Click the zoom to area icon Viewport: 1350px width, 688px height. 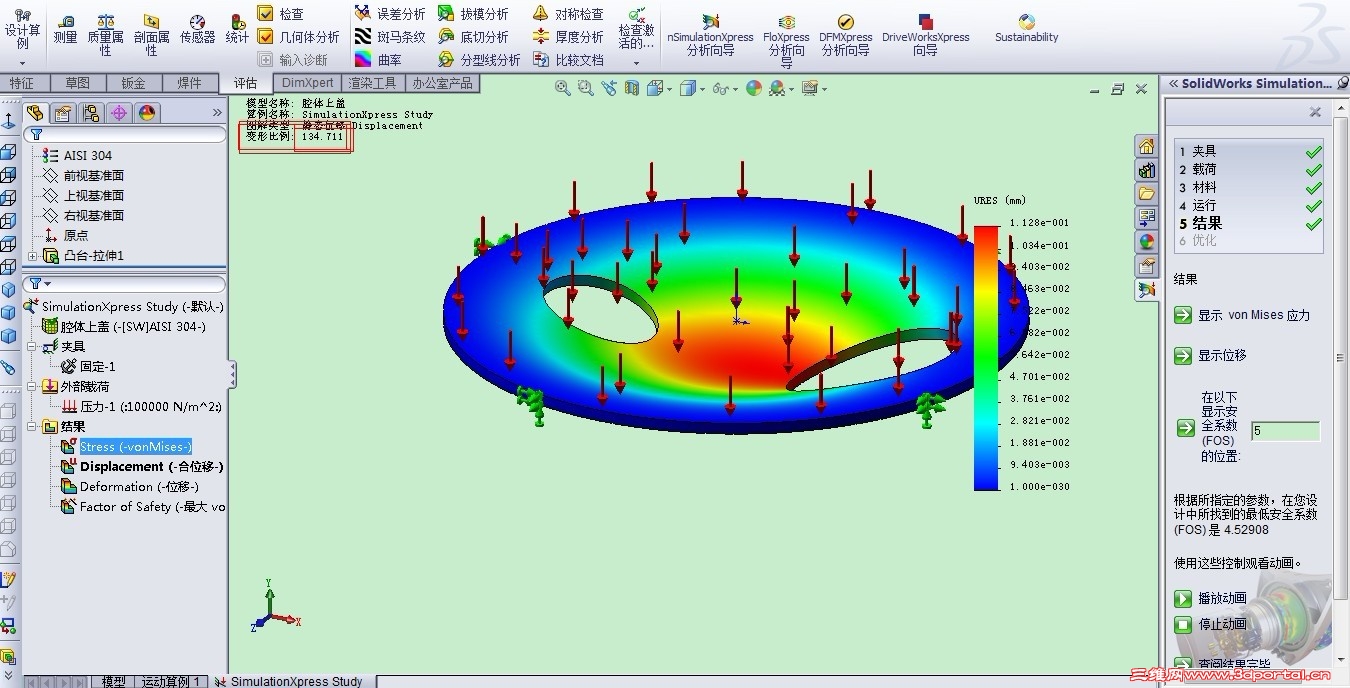585,89
